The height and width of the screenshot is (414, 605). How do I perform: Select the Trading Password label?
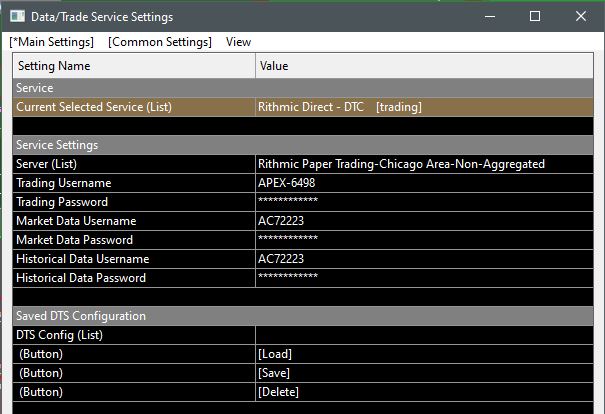(62, 202)
